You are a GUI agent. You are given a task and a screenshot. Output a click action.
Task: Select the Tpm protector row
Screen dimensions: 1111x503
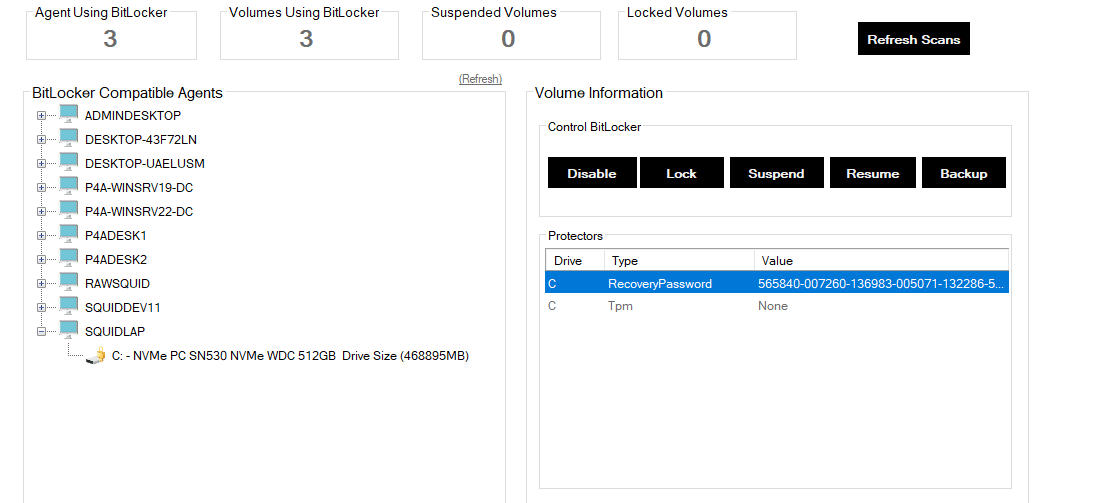pyautogui.click(x=700, y=306)
